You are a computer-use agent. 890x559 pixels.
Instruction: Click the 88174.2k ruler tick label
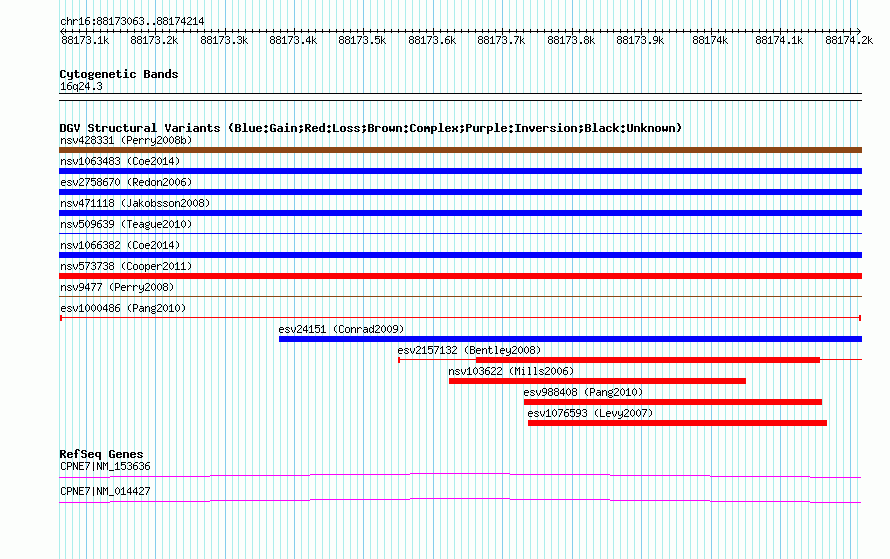pos(849,40)
